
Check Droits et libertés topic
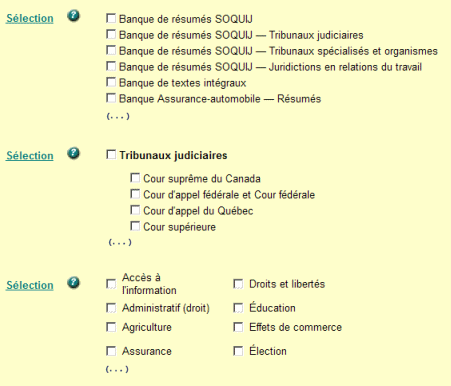(x=238, y=284)
